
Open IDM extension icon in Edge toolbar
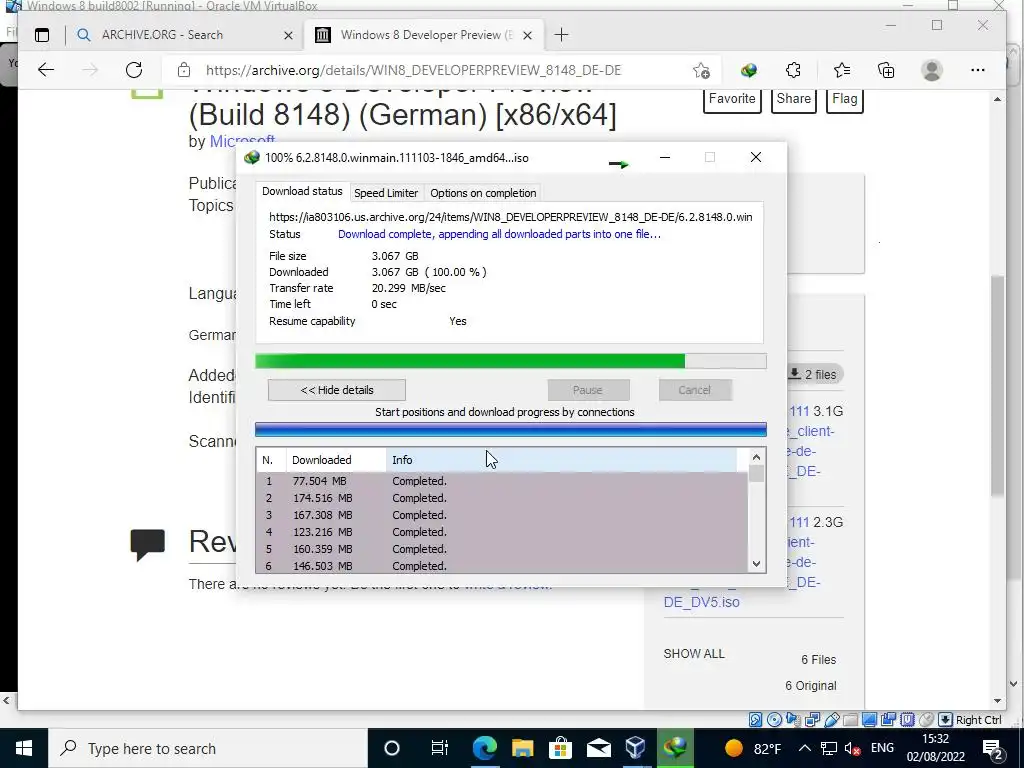(748, 70)
